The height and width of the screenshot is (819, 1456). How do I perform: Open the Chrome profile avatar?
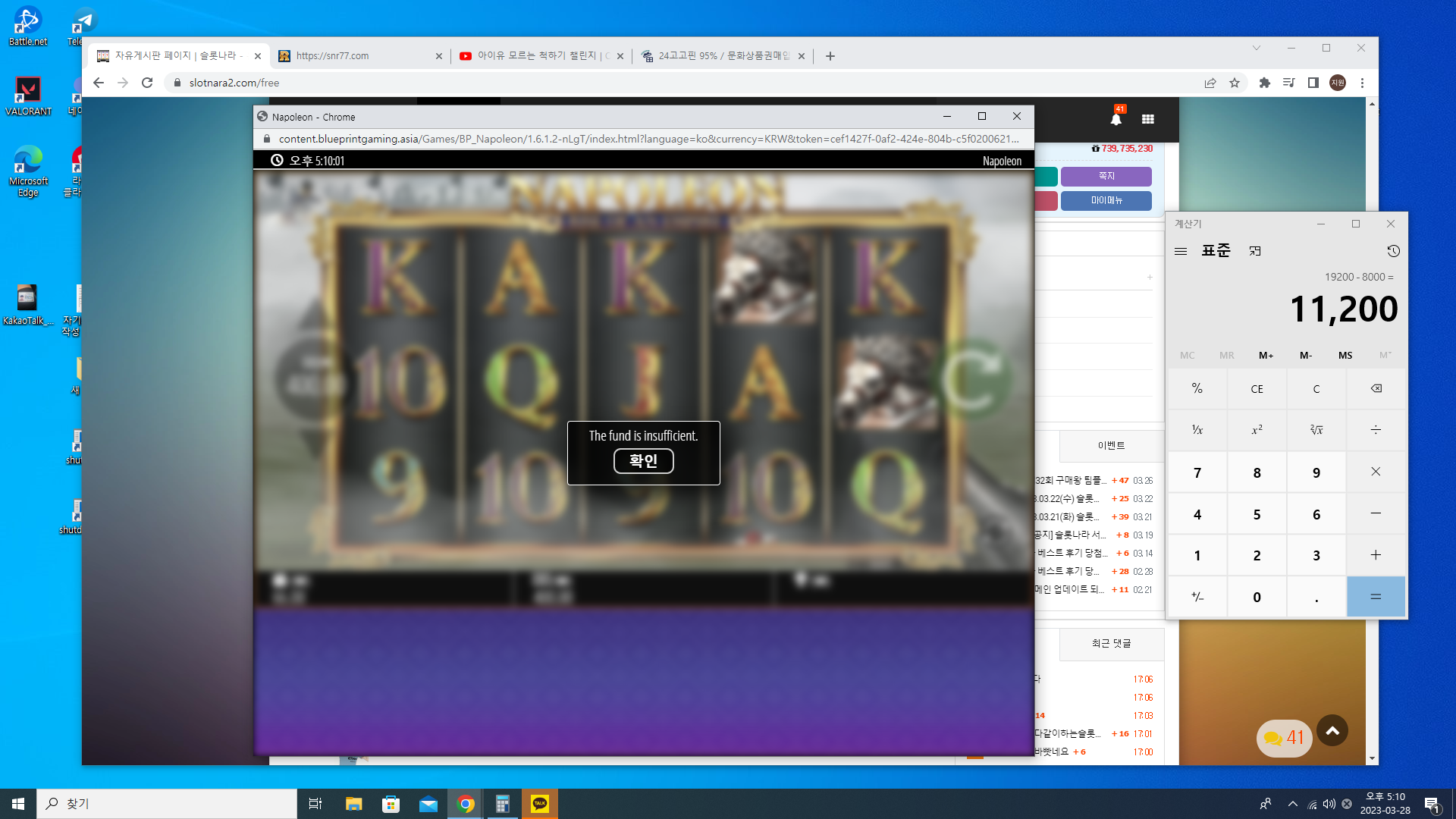(x=1338, y=83)
